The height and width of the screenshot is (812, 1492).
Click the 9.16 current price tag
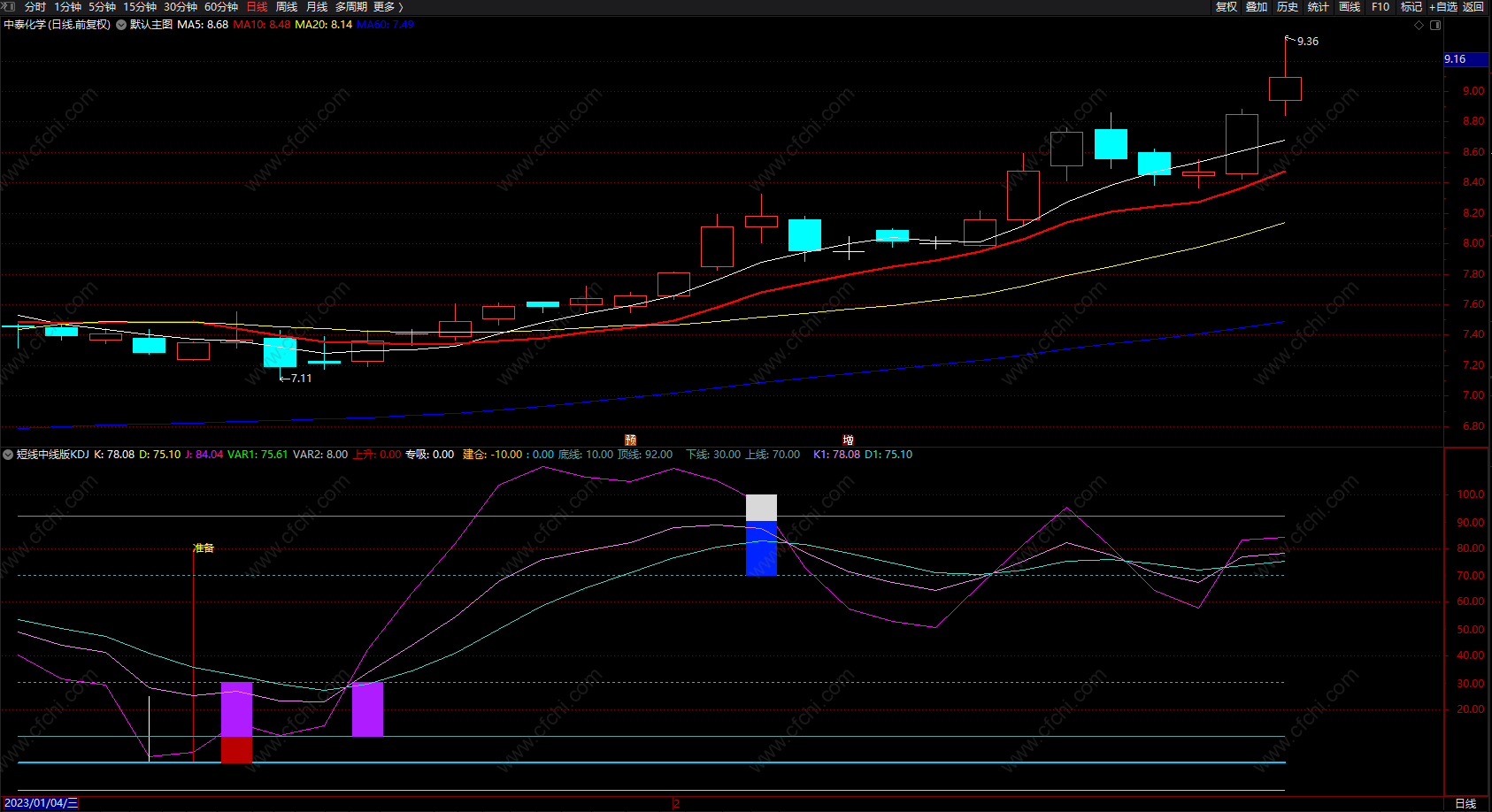click(1456, 59)
